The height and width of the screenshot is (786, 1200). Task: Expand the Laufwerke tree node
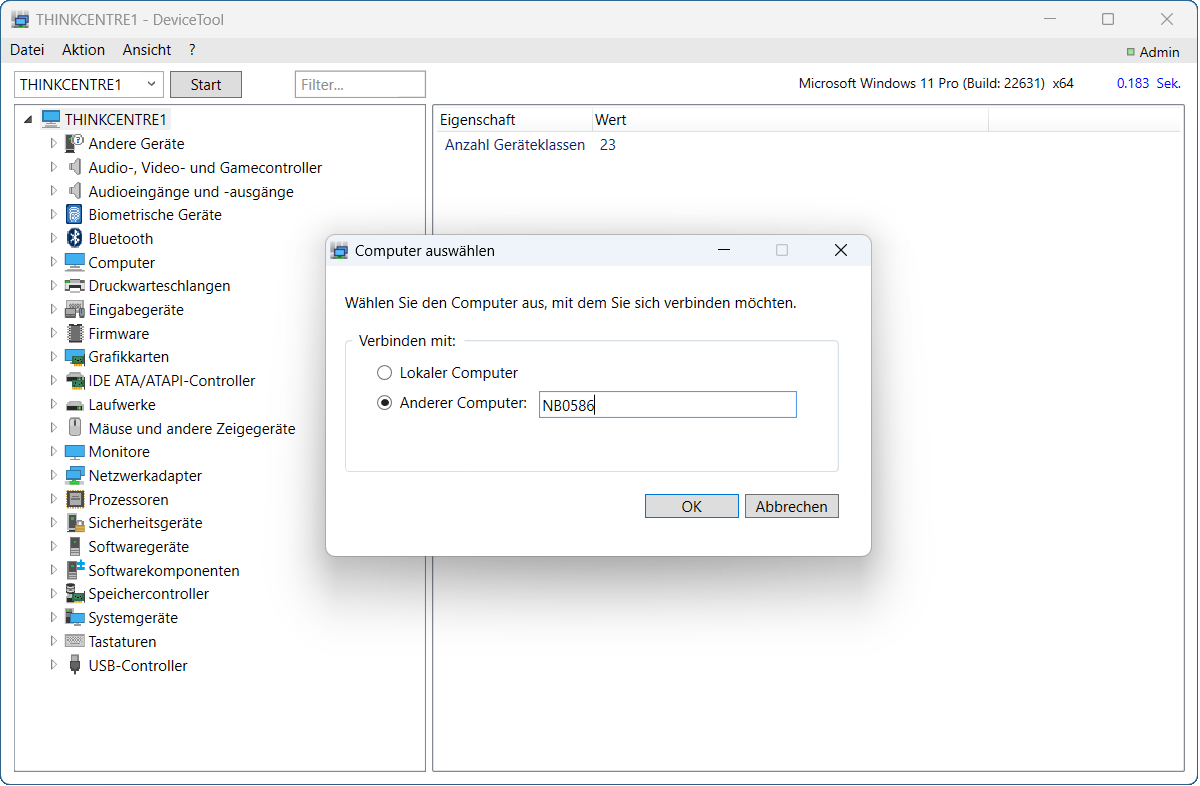pyautogui.click(x=54, y=405)
